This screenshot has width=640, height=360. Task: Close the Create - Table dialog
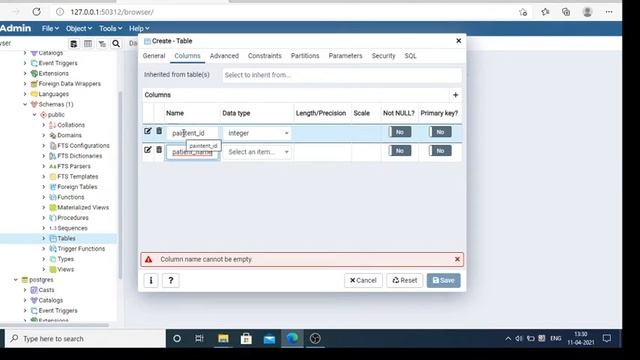pyautogui.click(x=458, y=41)
